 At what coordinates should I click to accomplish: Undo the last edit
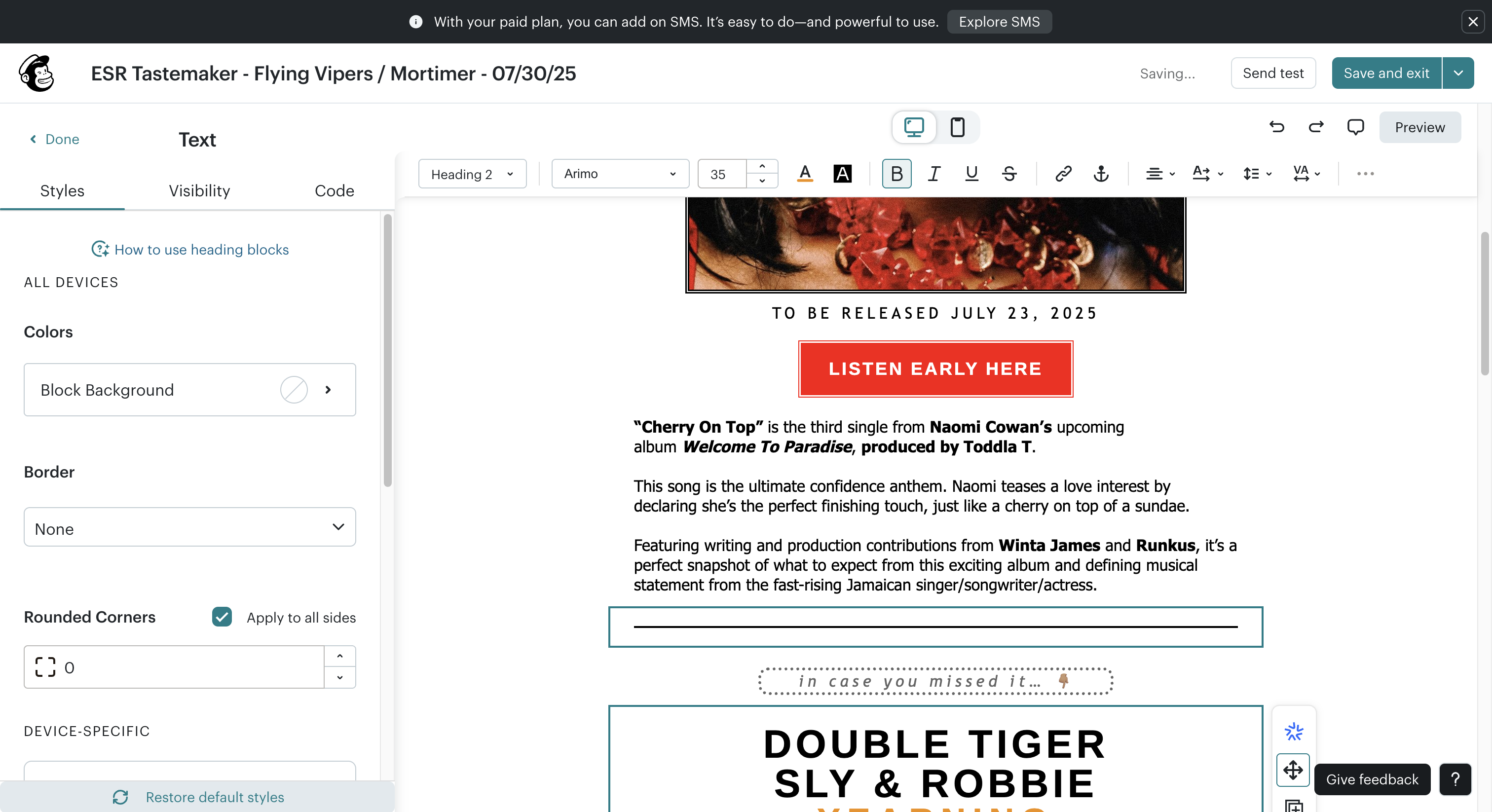click(x=1276, y=127)
